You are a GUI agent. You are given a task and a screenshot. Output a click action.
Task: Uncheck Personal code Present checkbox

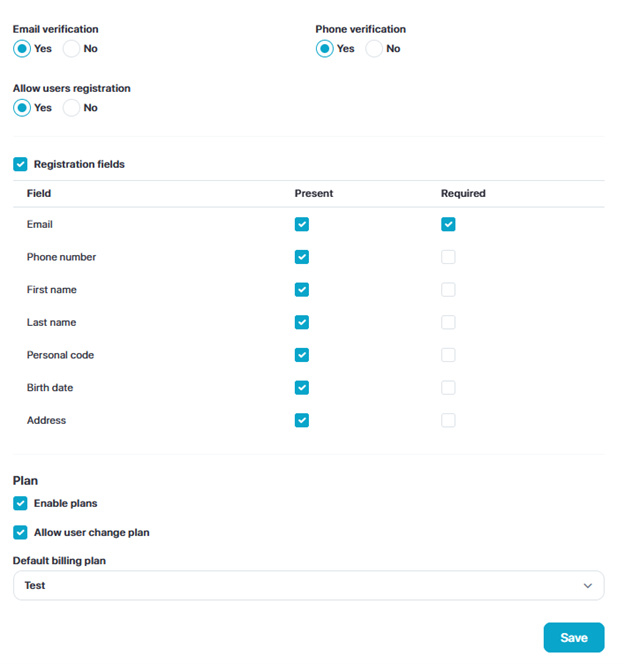click(302, 355)
